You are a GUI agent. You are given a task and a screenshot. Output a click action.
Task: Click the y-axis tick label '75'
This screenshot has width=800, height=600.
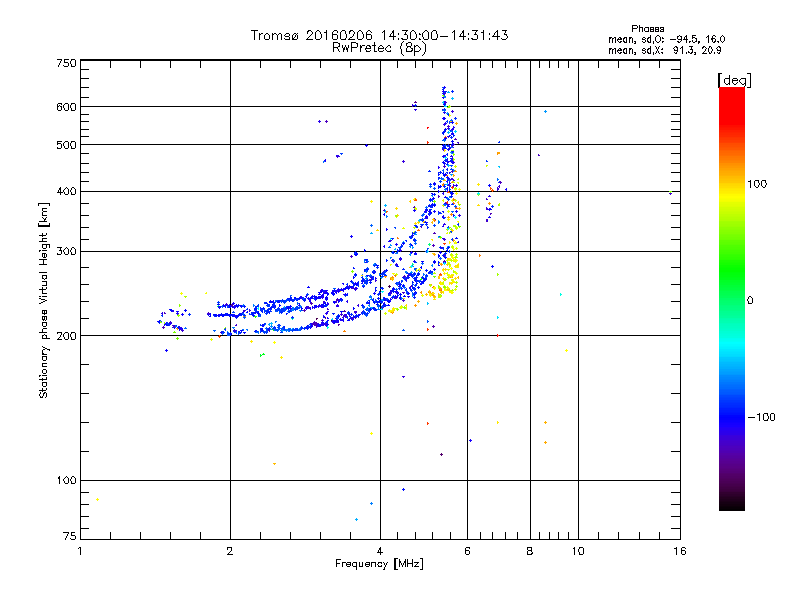click(70, 536)
